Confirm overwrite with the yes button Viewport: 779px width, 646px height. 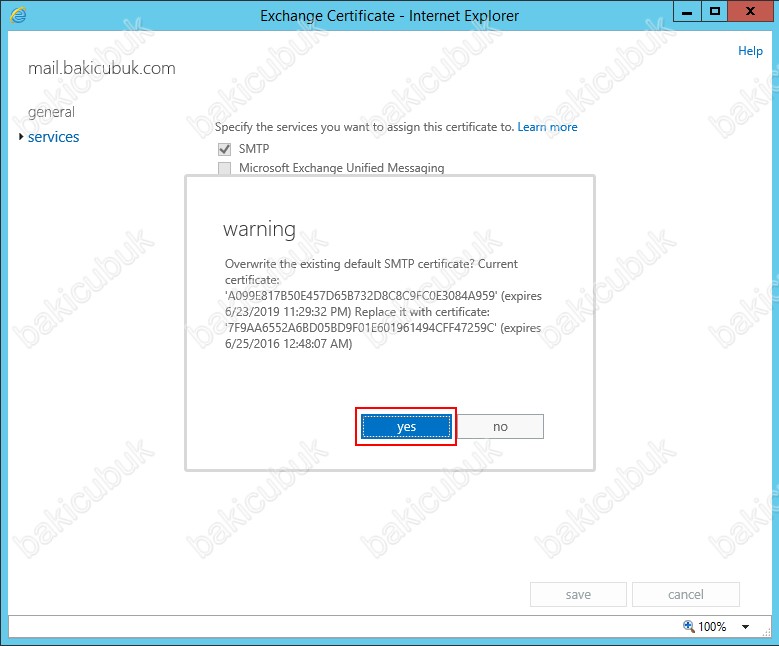click(406, 426)
